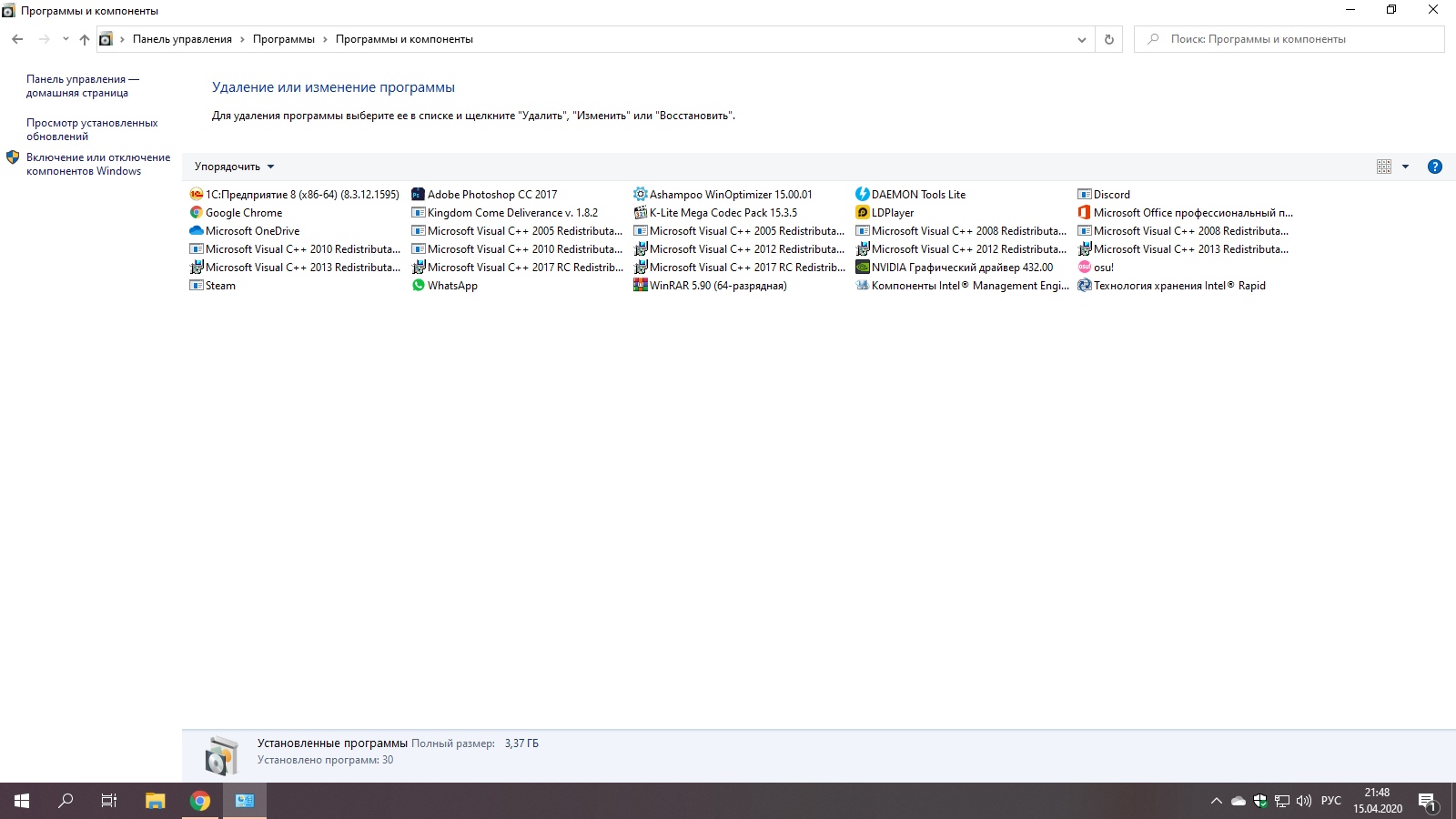The image size is (1456, 819).
Task: Open File Explorer from taskbar
Action: click(156, 801)
